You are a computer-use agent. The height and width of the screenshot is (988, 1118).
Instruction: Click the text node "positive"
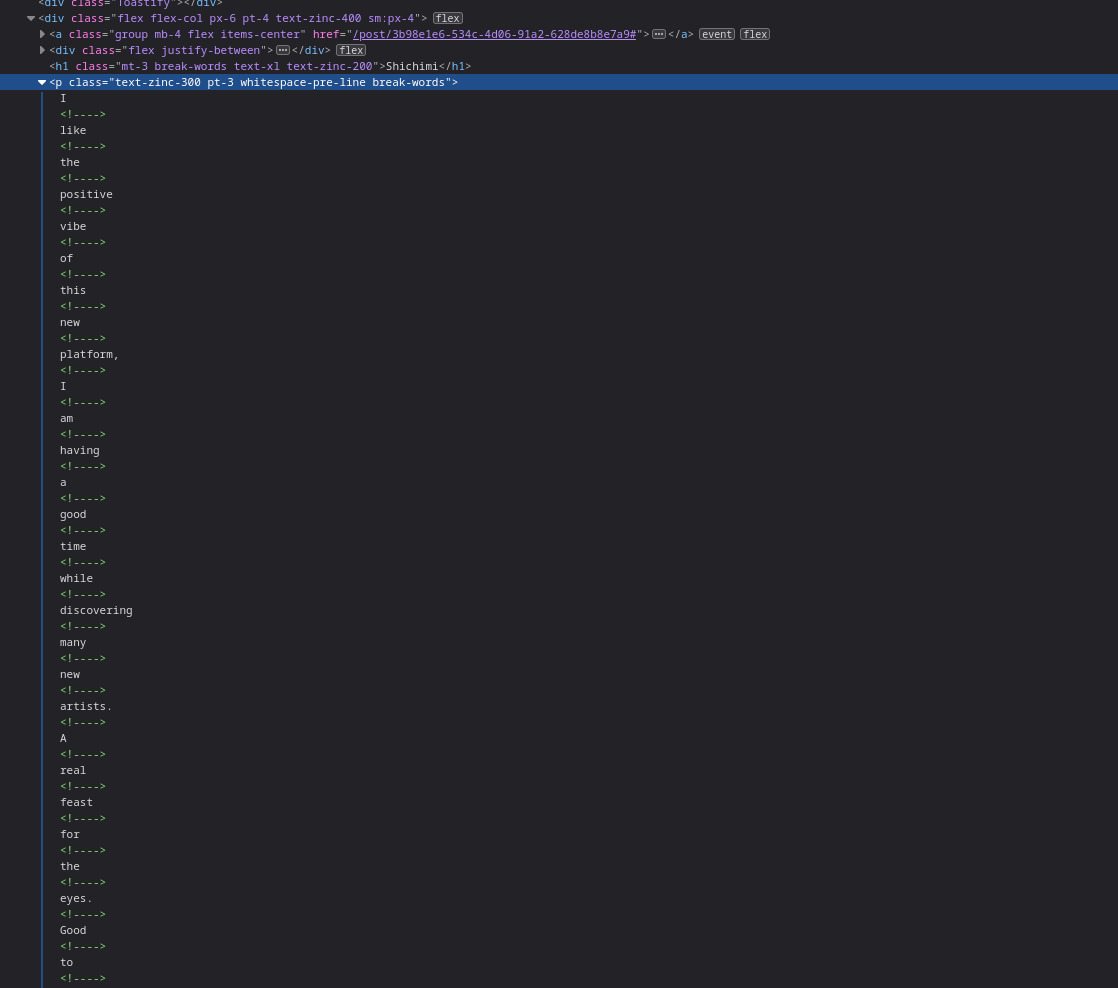tap(86, 194)
